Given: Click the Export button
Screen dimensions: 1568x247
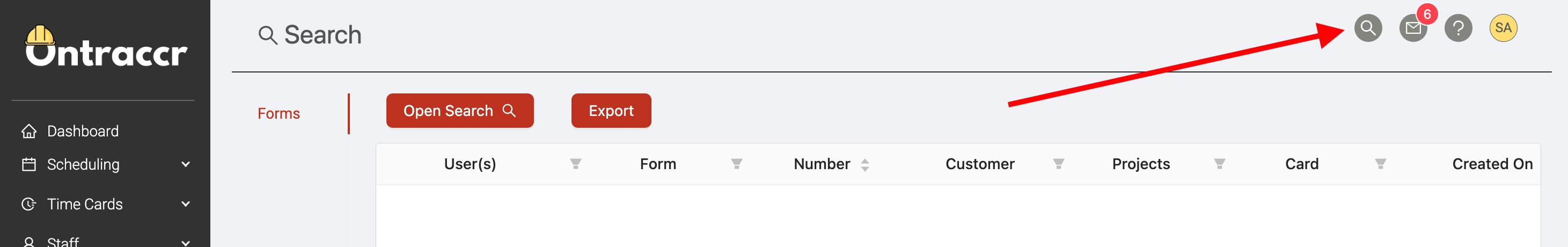Looking at the screenshot, I should tap(611, 111).
